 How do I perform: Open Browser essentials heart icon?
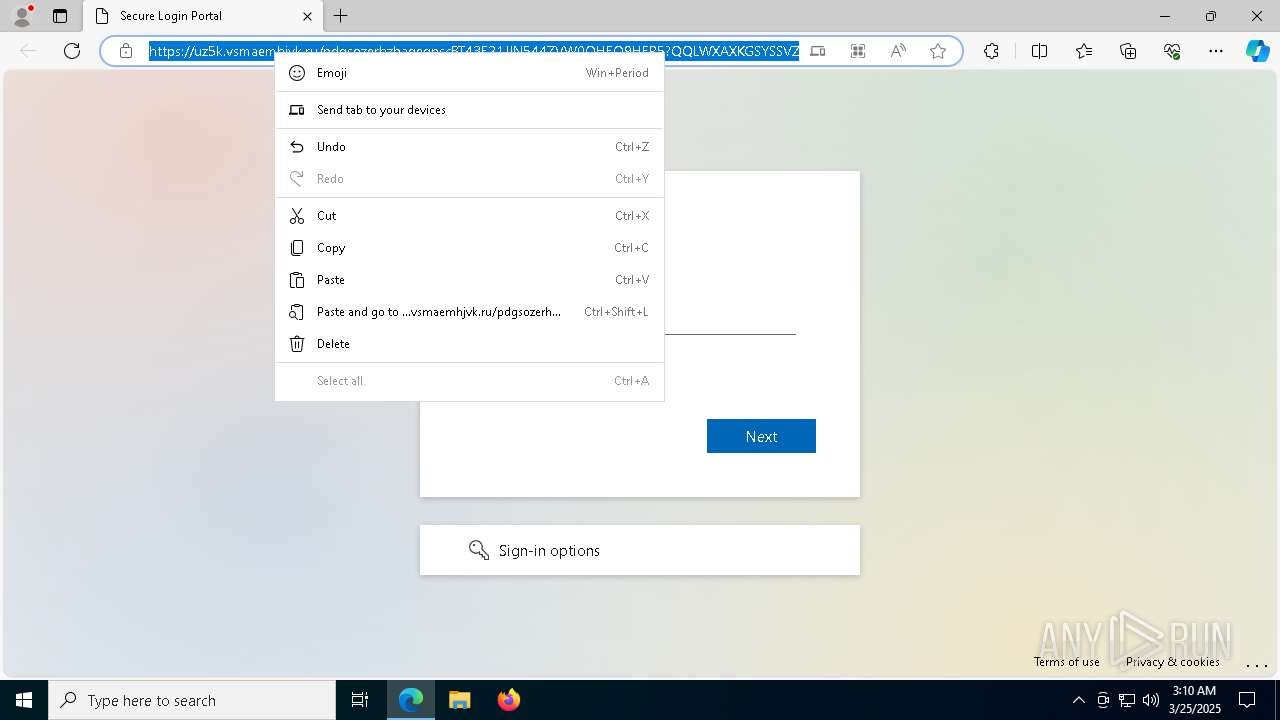1172,51
